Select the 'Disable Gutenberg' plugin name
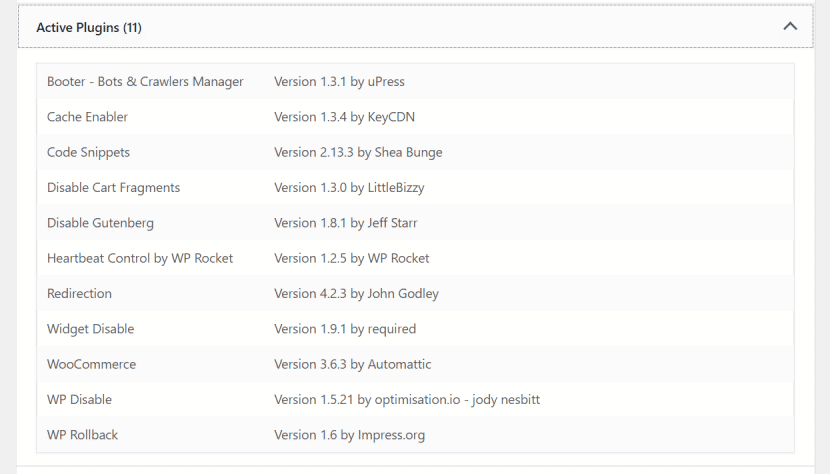Screen dimensions: 830x474 (x=101, y=223)
